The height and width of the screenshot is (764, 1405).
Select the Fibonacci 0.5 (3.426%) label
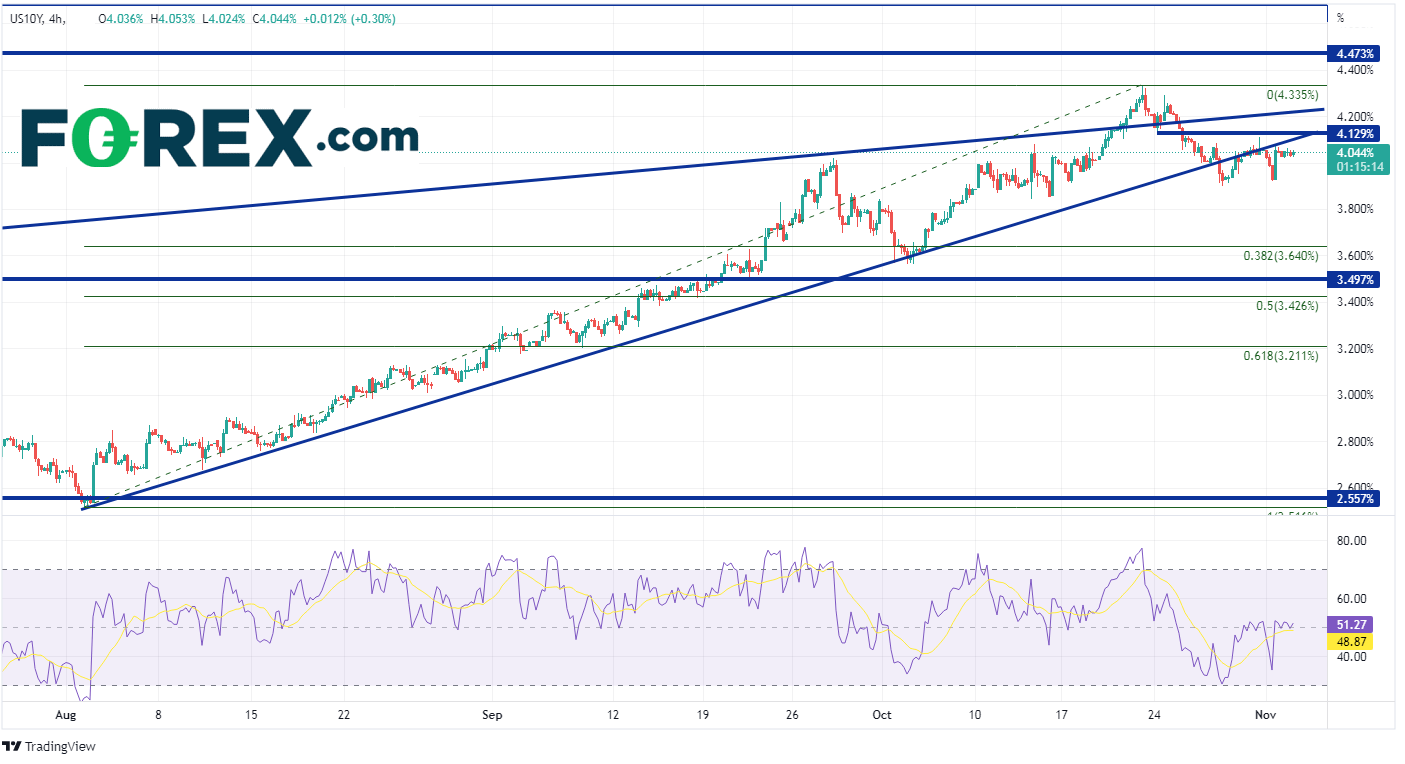click(x=1286, y=306)
